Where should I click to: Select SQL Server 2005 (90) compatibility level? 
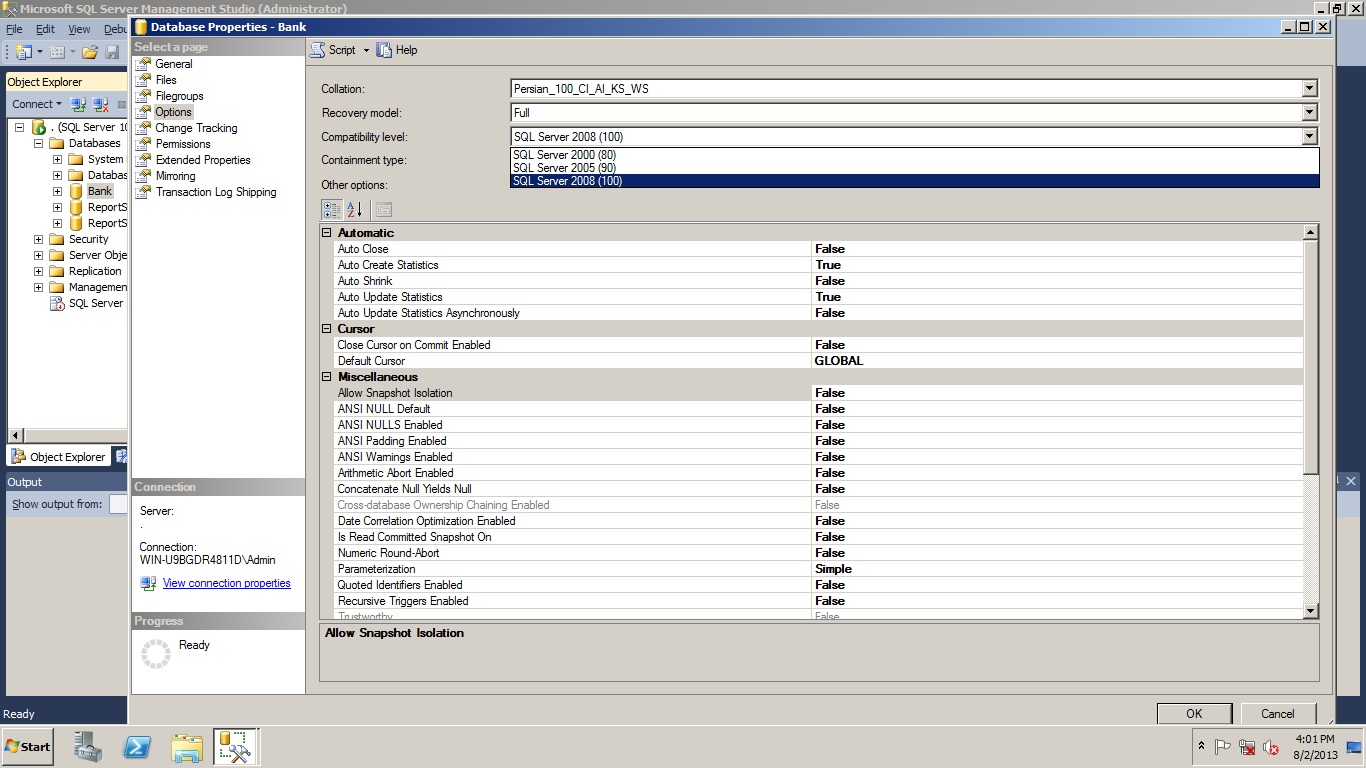[564, 168]
